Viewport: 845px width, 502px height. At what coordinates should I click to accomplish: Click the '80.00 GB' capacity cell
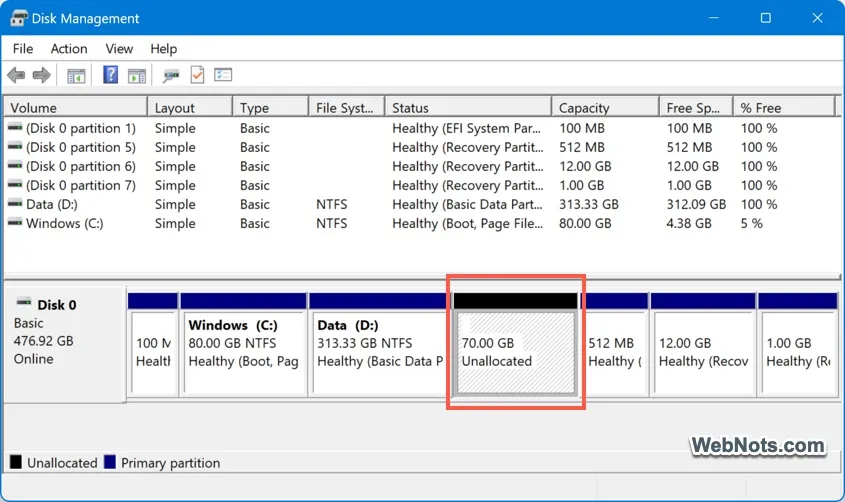click(x=585, y=223)
